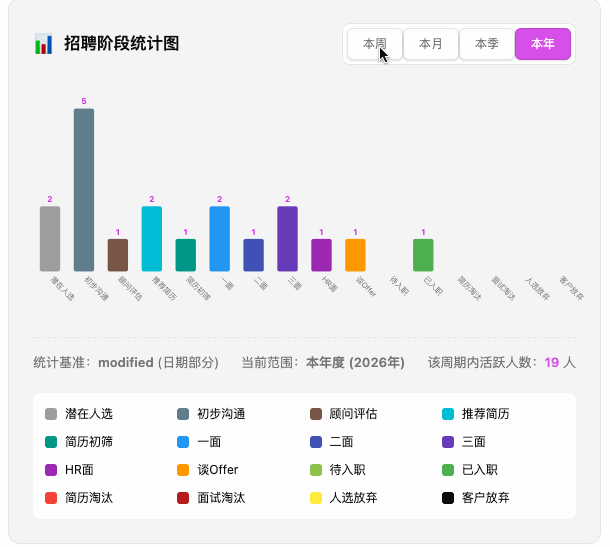The image size is (610, 547).
Task: Click the indigo 二面 bar
Action: tap(254, 255)
